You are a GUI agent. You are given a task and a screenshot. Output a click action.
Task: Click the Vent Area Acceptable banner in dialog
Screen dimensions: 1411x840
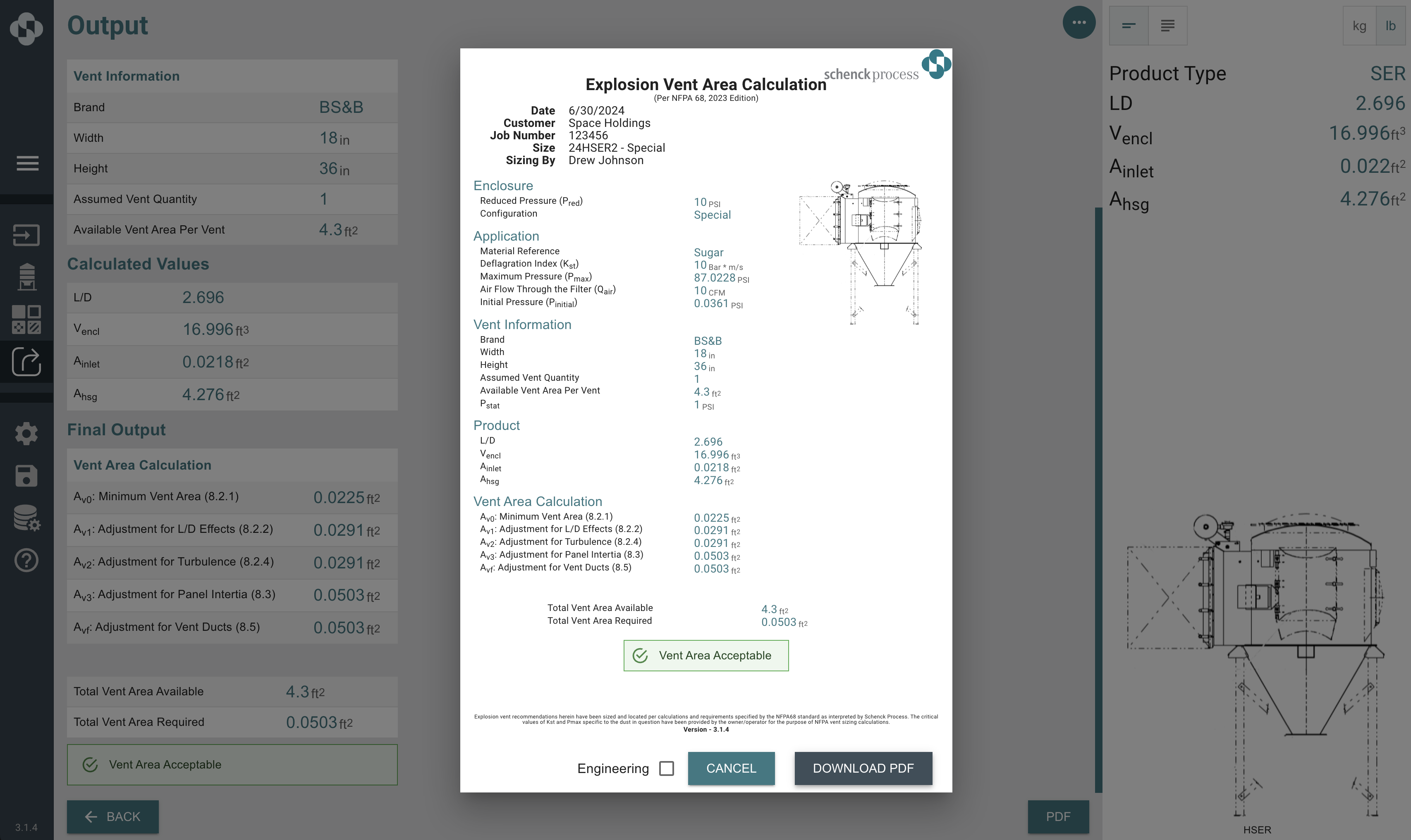coord(706,656)
